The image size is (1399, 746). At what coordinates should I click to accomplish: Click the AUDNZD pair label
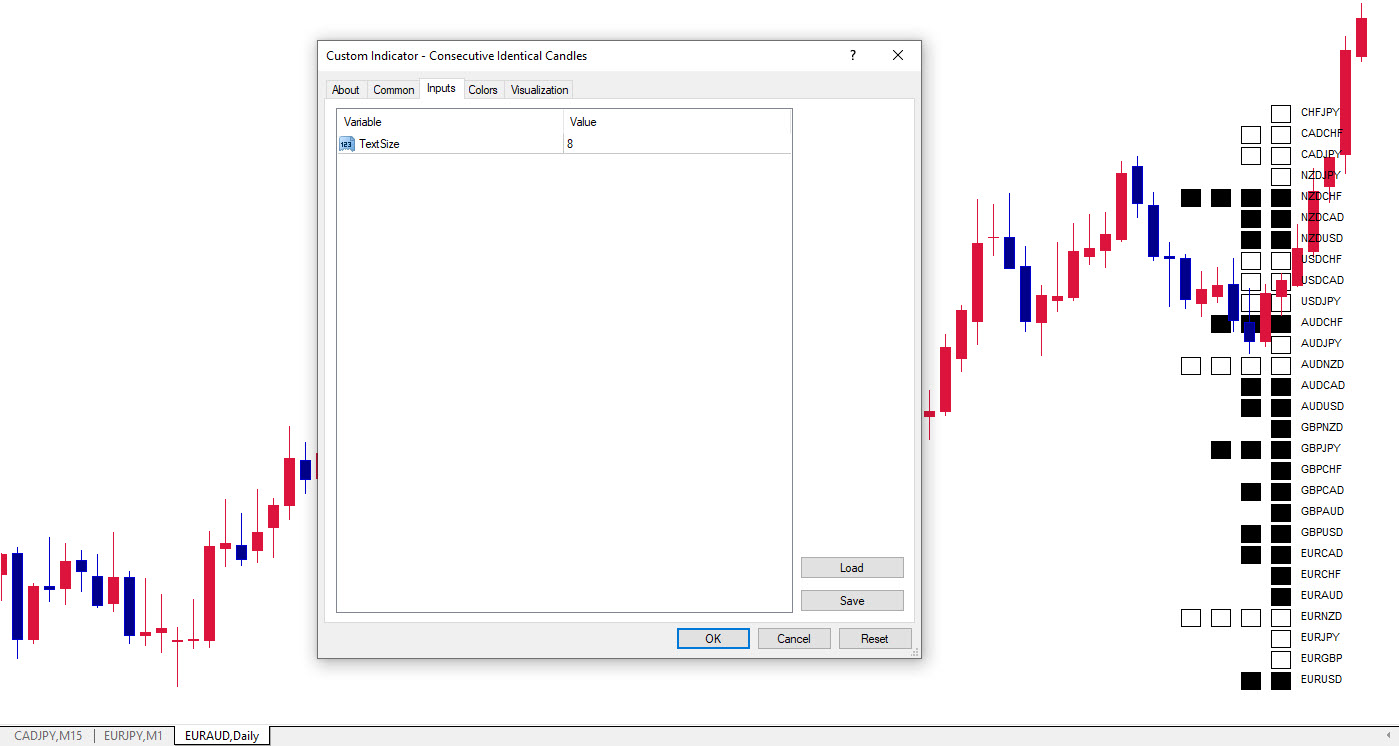(x=1322, y=364)
